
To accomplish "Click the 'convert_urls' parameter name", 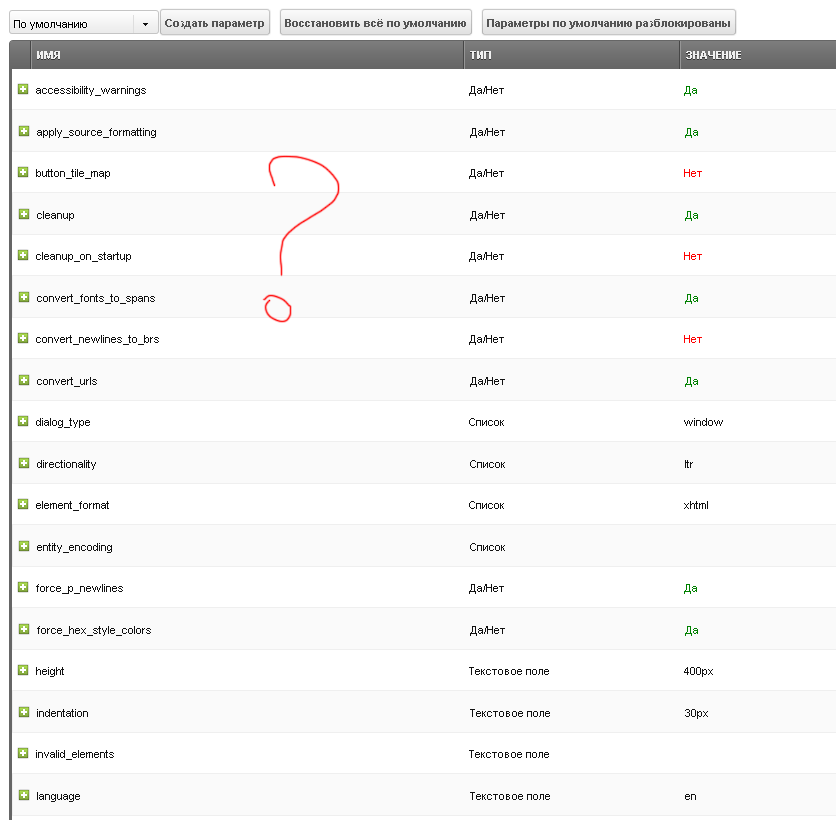I will point(67,381).
